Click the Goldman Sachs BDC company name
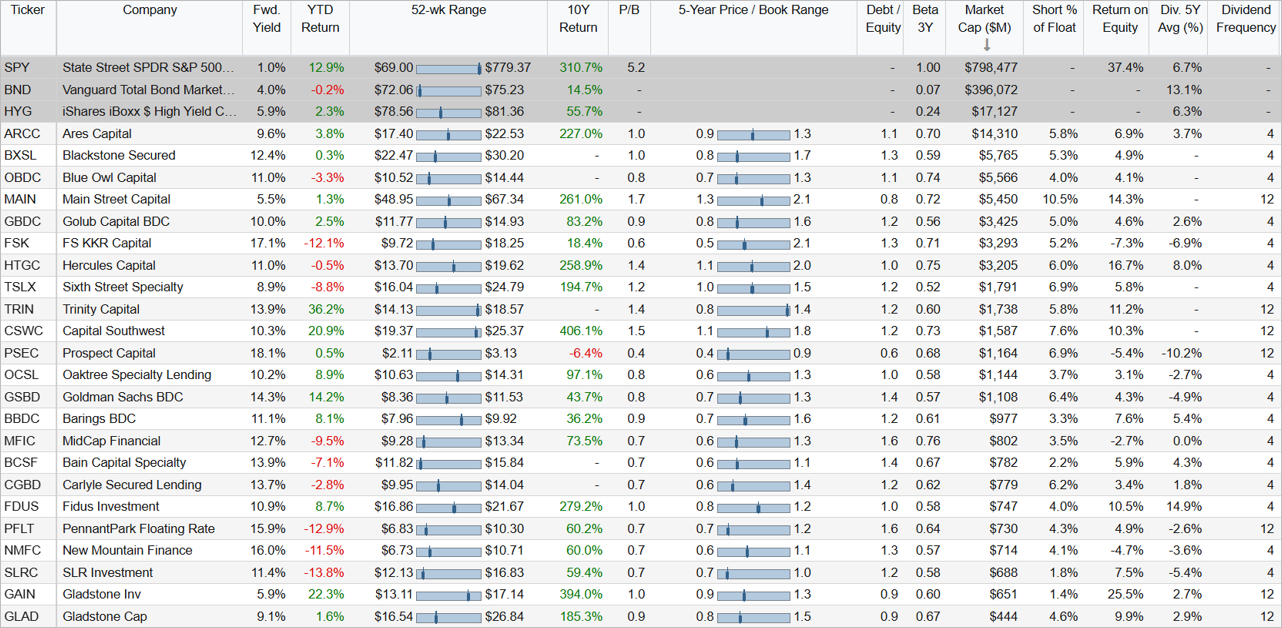The height and width of the screenshot is (628, 1282). coord(124,397)
